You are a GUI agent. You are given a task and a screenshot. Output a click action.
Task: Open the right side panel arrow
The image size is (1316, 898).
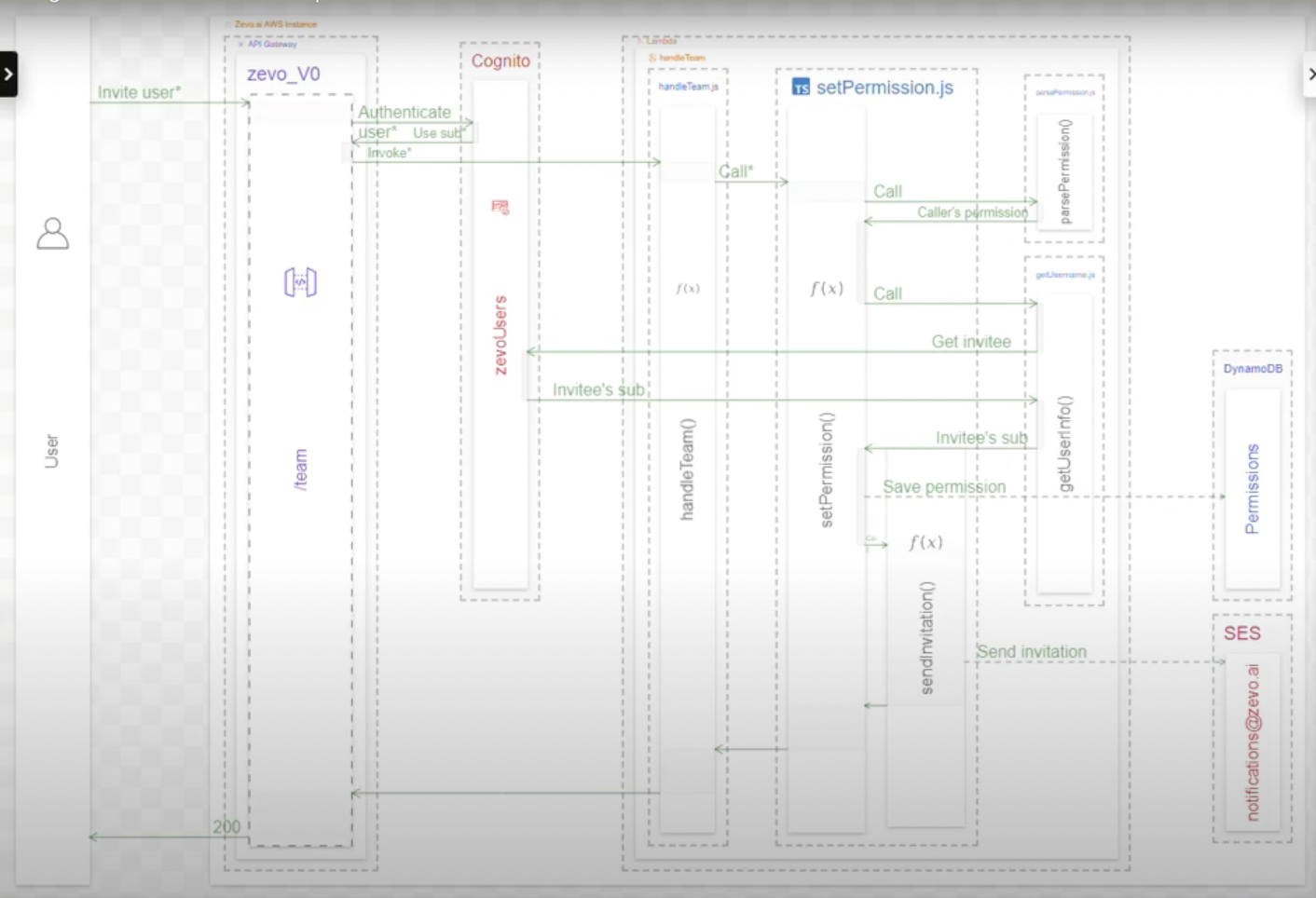(x=1309, y=75)
